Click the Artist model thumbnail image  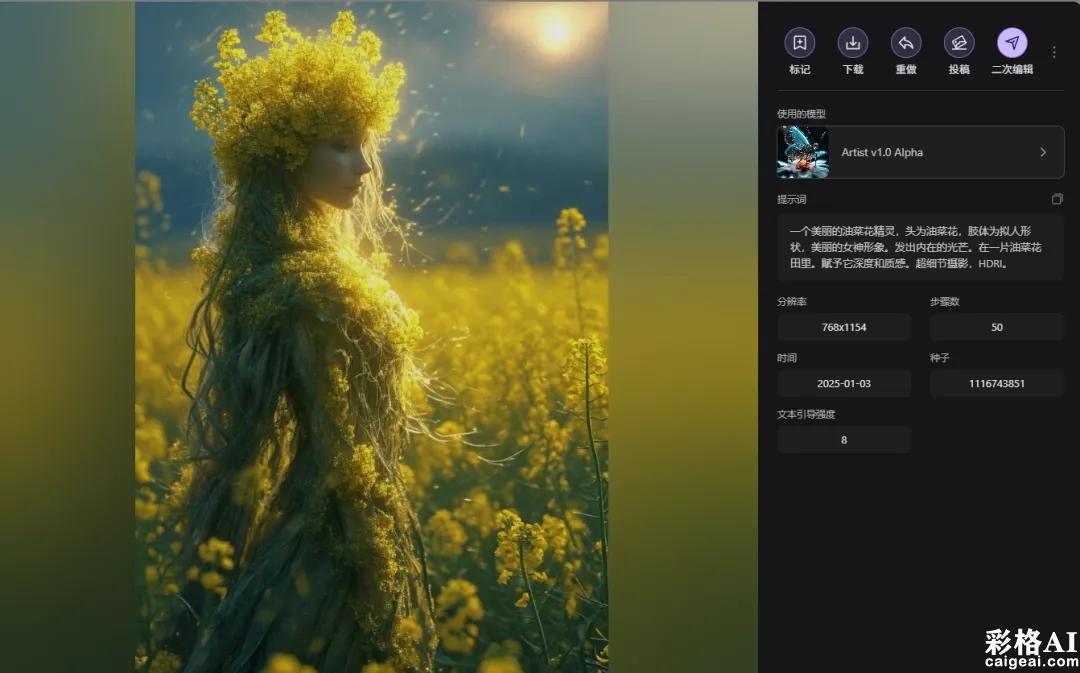(x=803, y=152)
